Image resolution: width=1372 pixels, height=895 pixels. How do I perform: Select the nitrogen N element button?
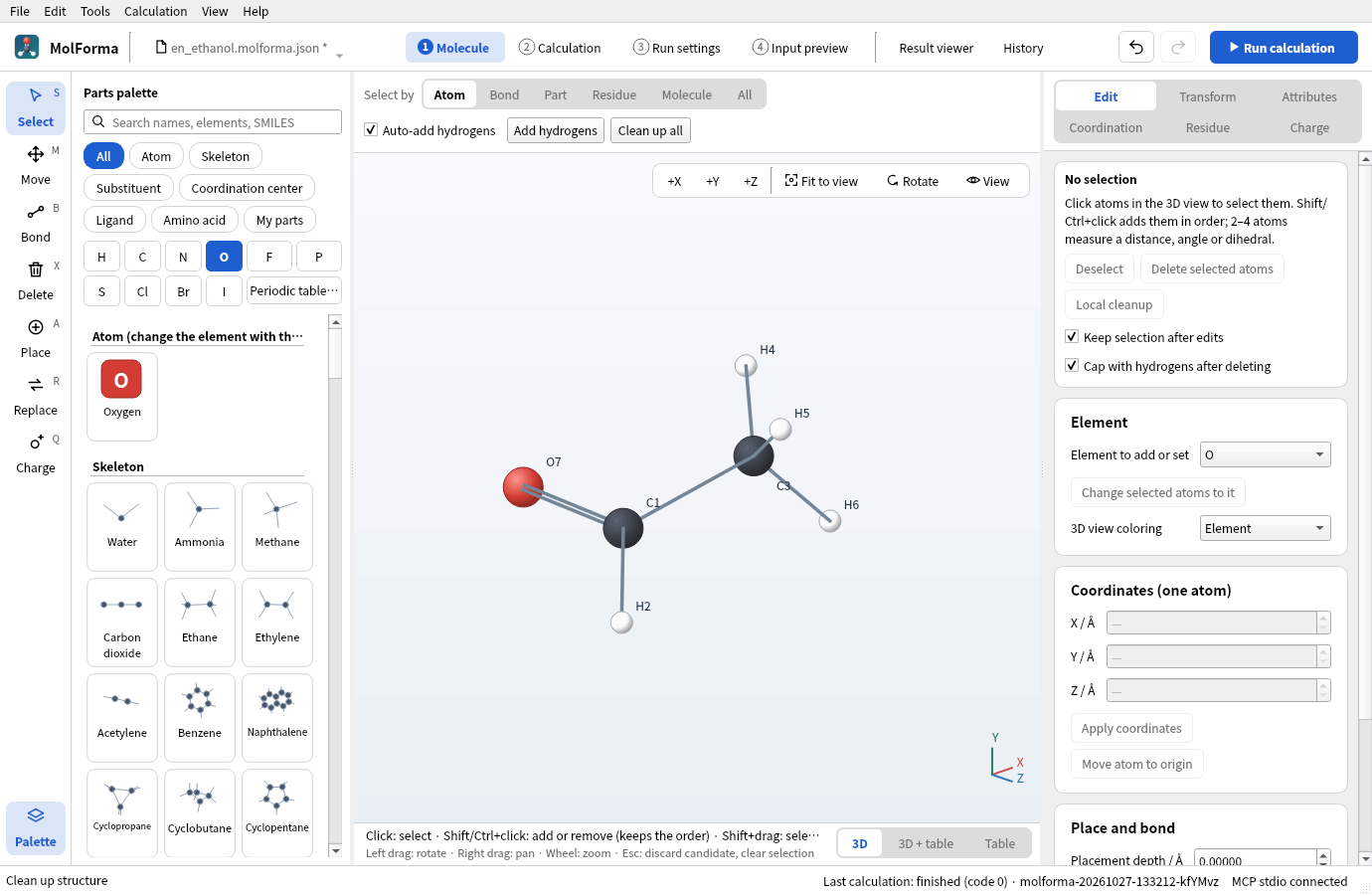pos(183,257)
